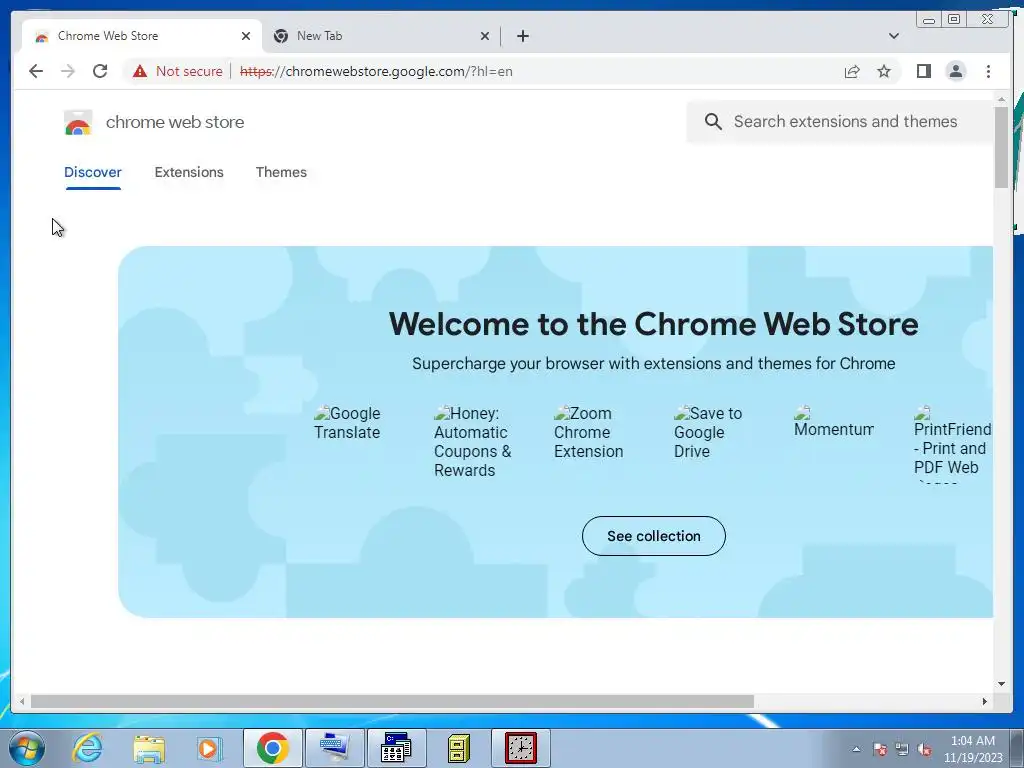Viewport: 1024px width, 768px height.
Task: Close the Chrome Web Store tab
Action: [x=246, y=36]
